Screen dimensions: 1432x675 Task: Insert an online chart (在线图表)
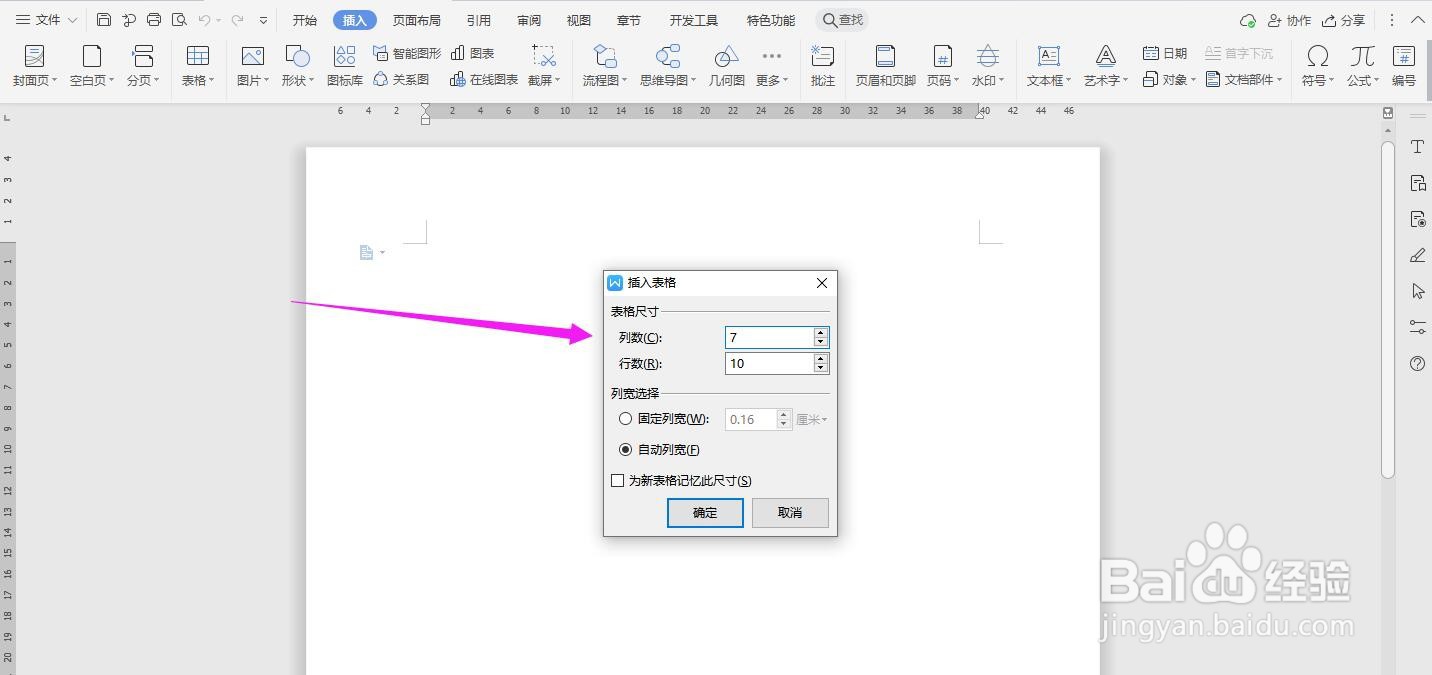click(484, 79)
